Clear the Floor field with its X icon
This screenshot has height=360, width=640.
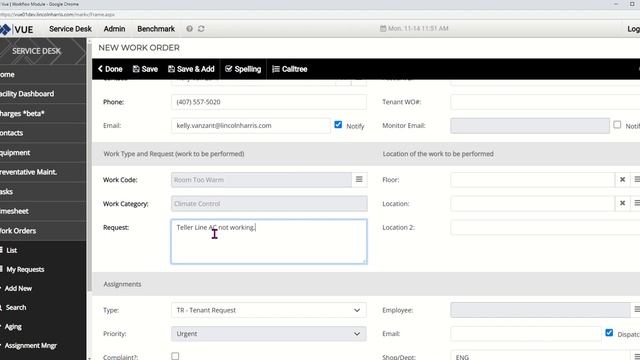[x=622, y=180]
